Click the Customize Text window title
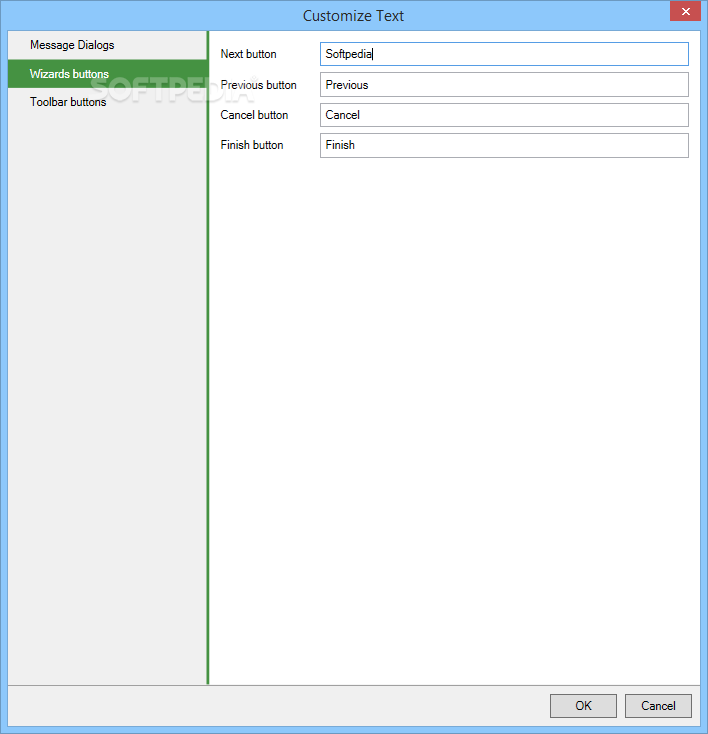The height and width of the screenshot is (734, 708). pyautogui.click(x=353, y=16)
